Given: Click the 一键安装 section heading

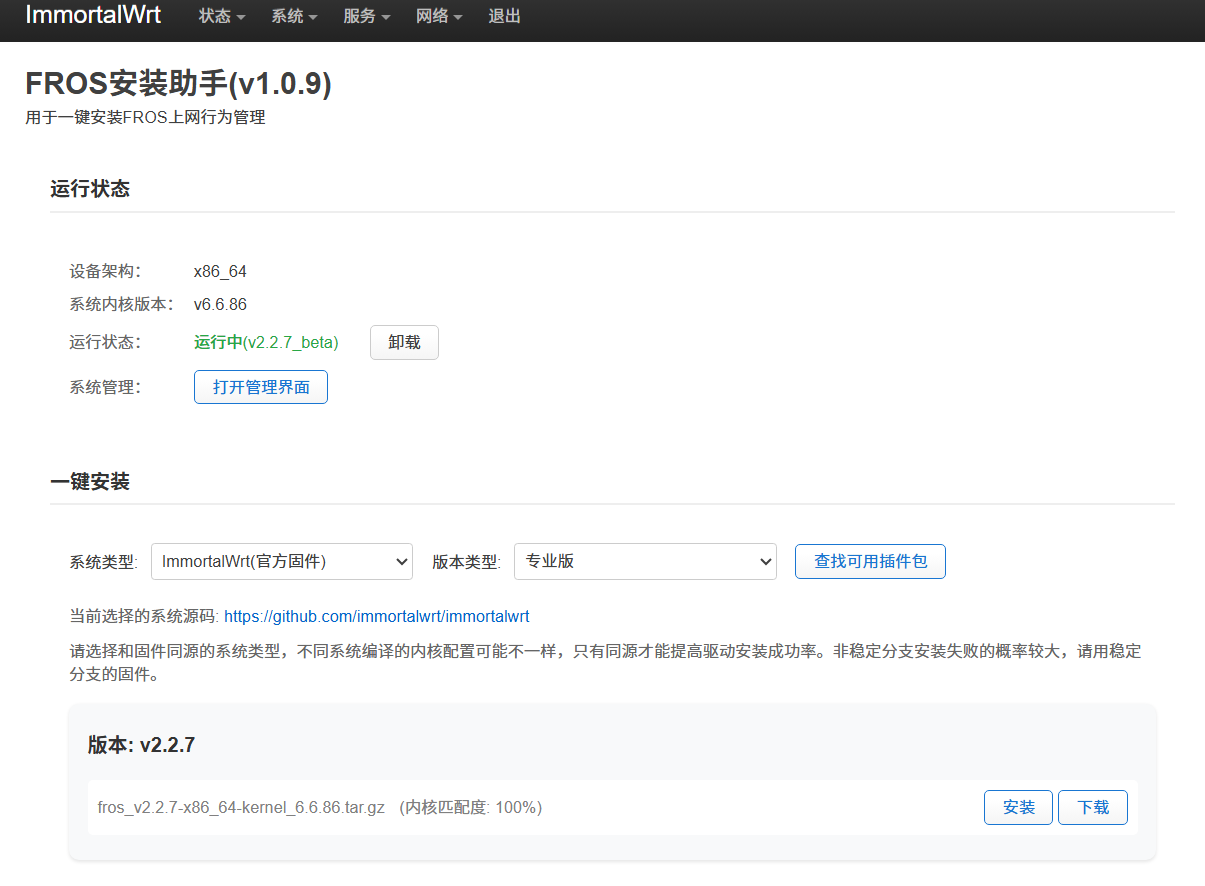Looking at the screenshot, I should pos(90,481).
